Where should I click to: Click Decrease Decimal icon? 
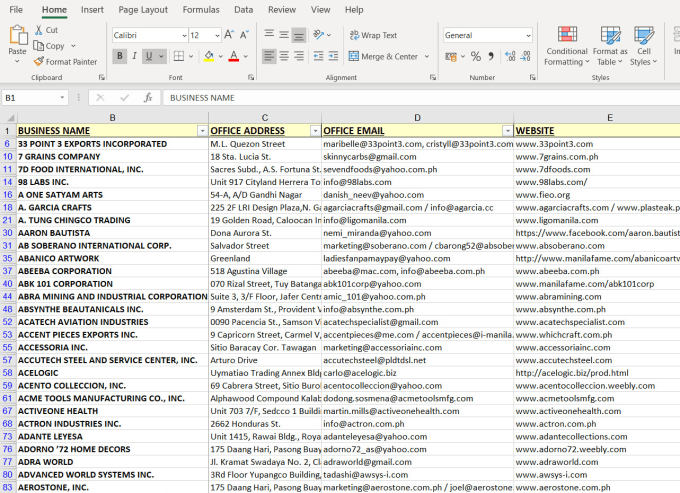525,56
